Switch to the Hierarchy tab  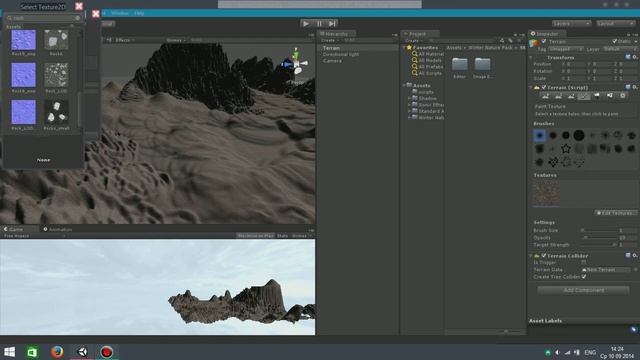point(337,34)
